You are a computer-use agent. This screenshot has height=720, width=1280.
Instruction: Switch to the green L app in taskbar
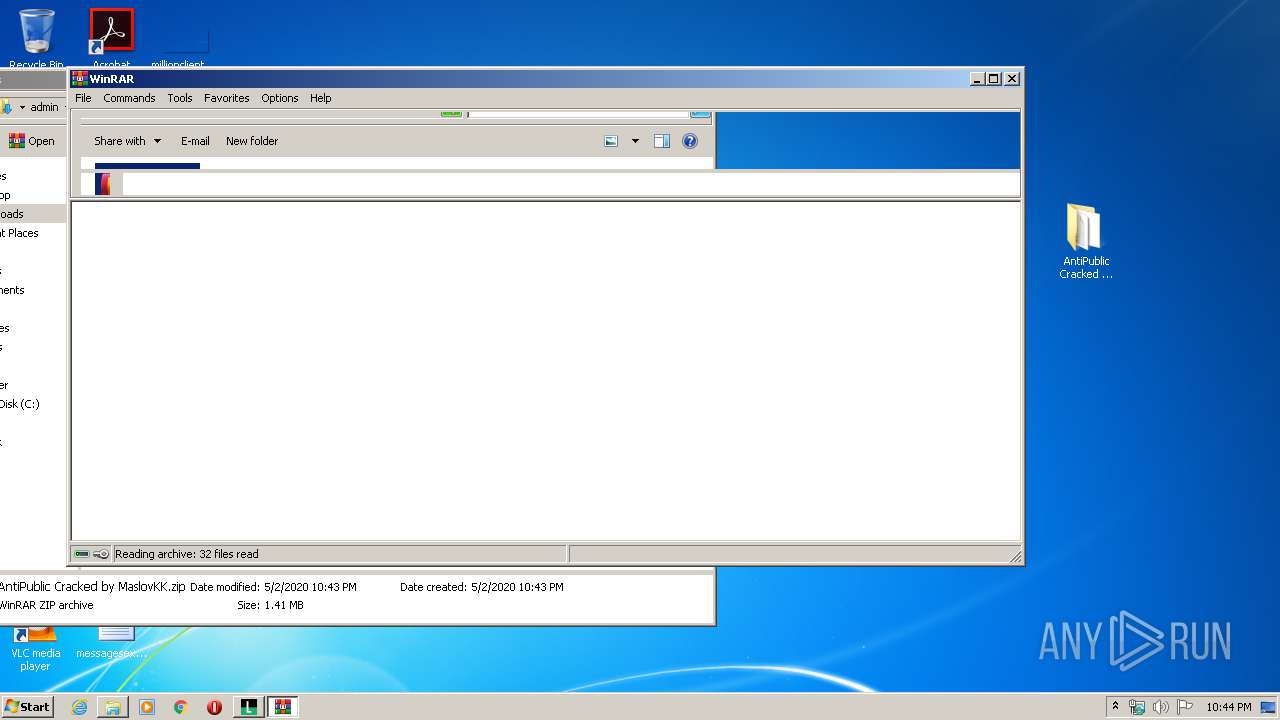pos(248,707)
